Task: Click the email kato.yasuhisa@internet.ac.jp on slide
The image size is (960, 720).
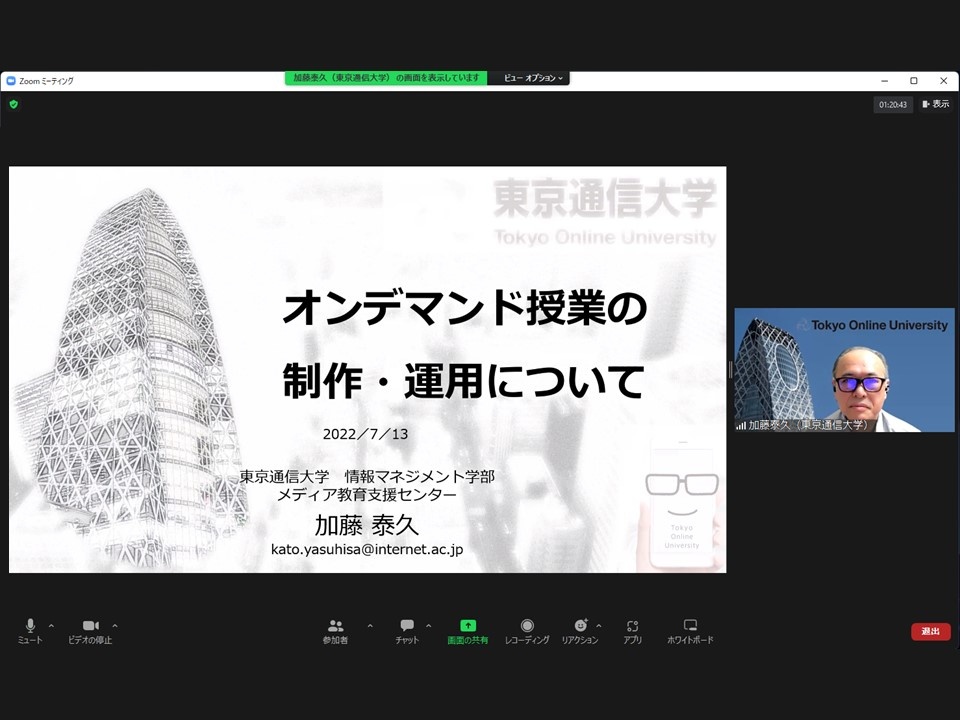Action: [367, 549]
